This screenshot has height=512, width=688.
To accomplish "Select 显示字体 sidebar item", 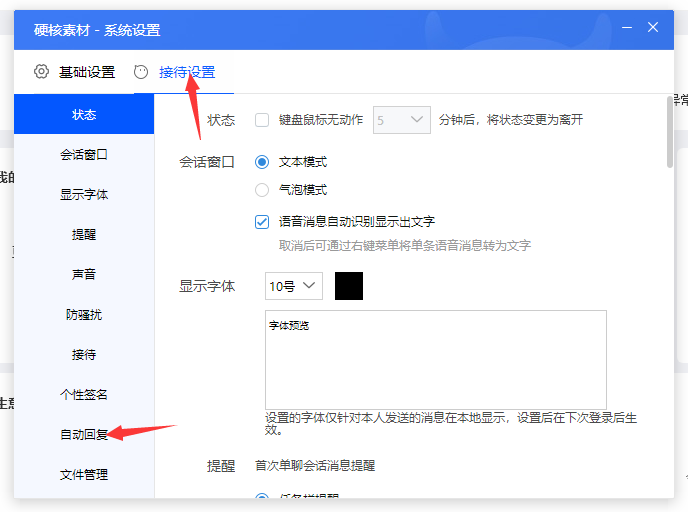I will click(x=84, y=194).
